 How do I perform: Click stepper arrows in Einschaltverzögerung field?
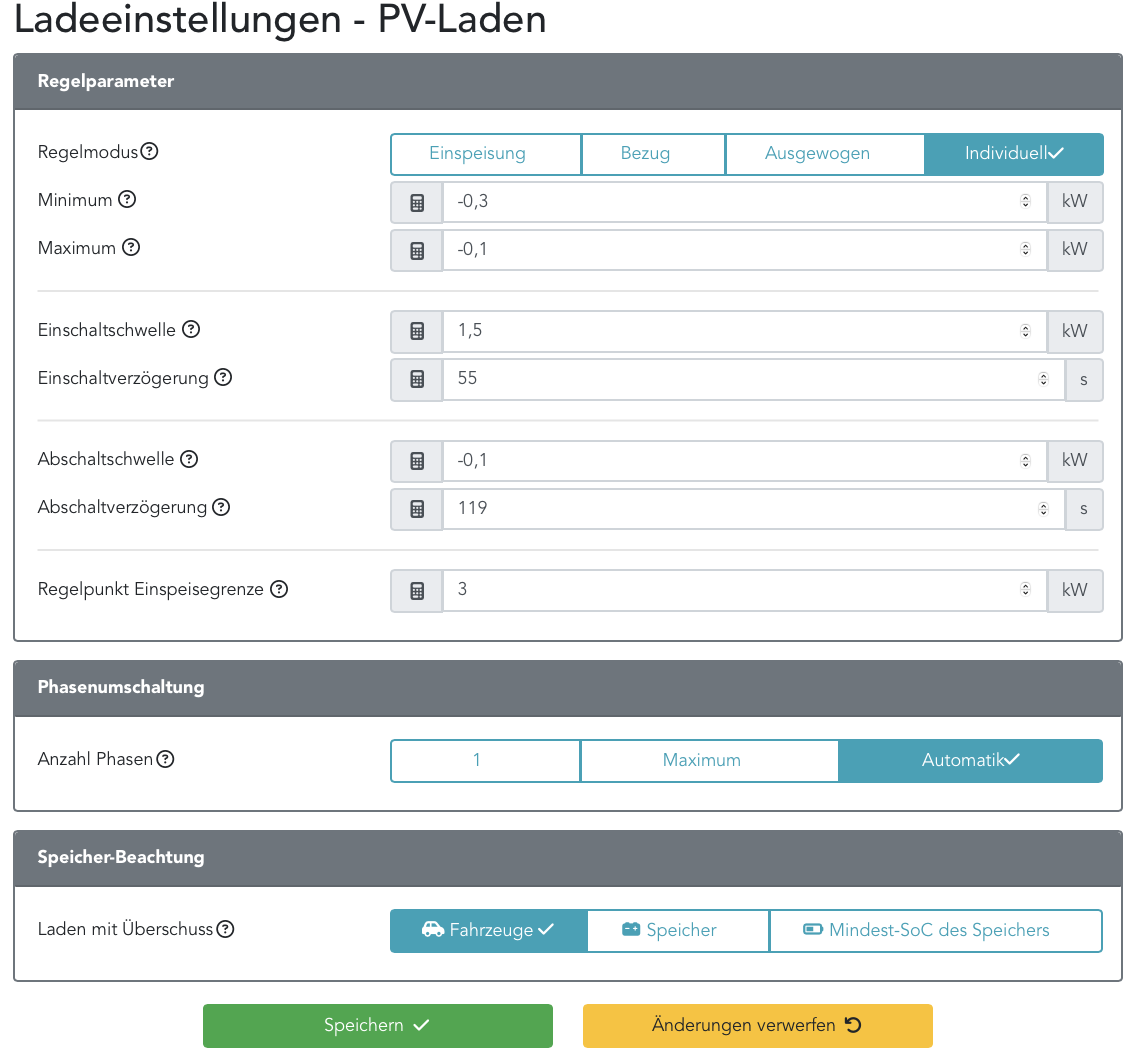point(1043,379)
